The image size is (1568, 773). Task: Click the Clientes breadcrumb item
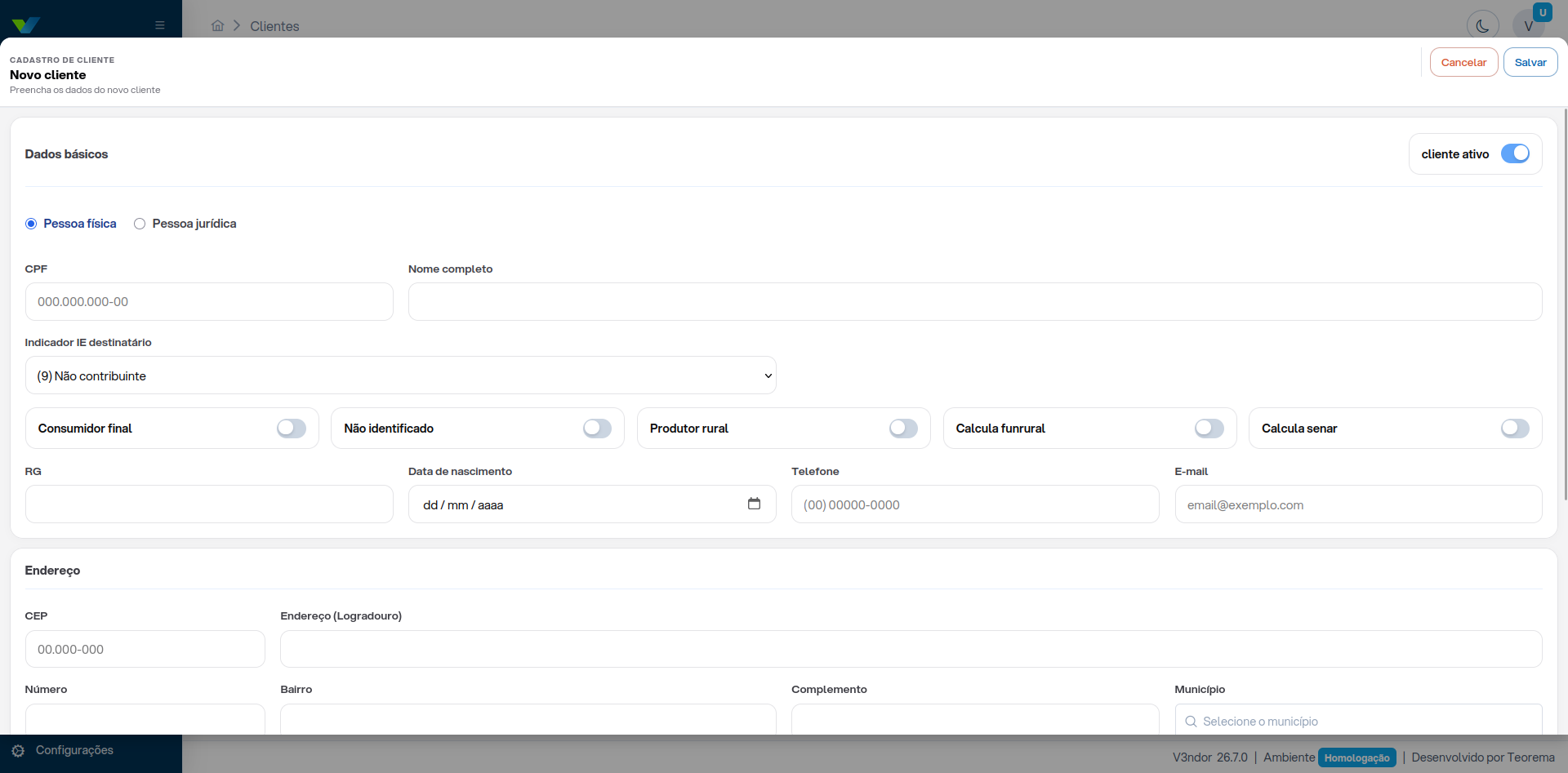[274, 26]
